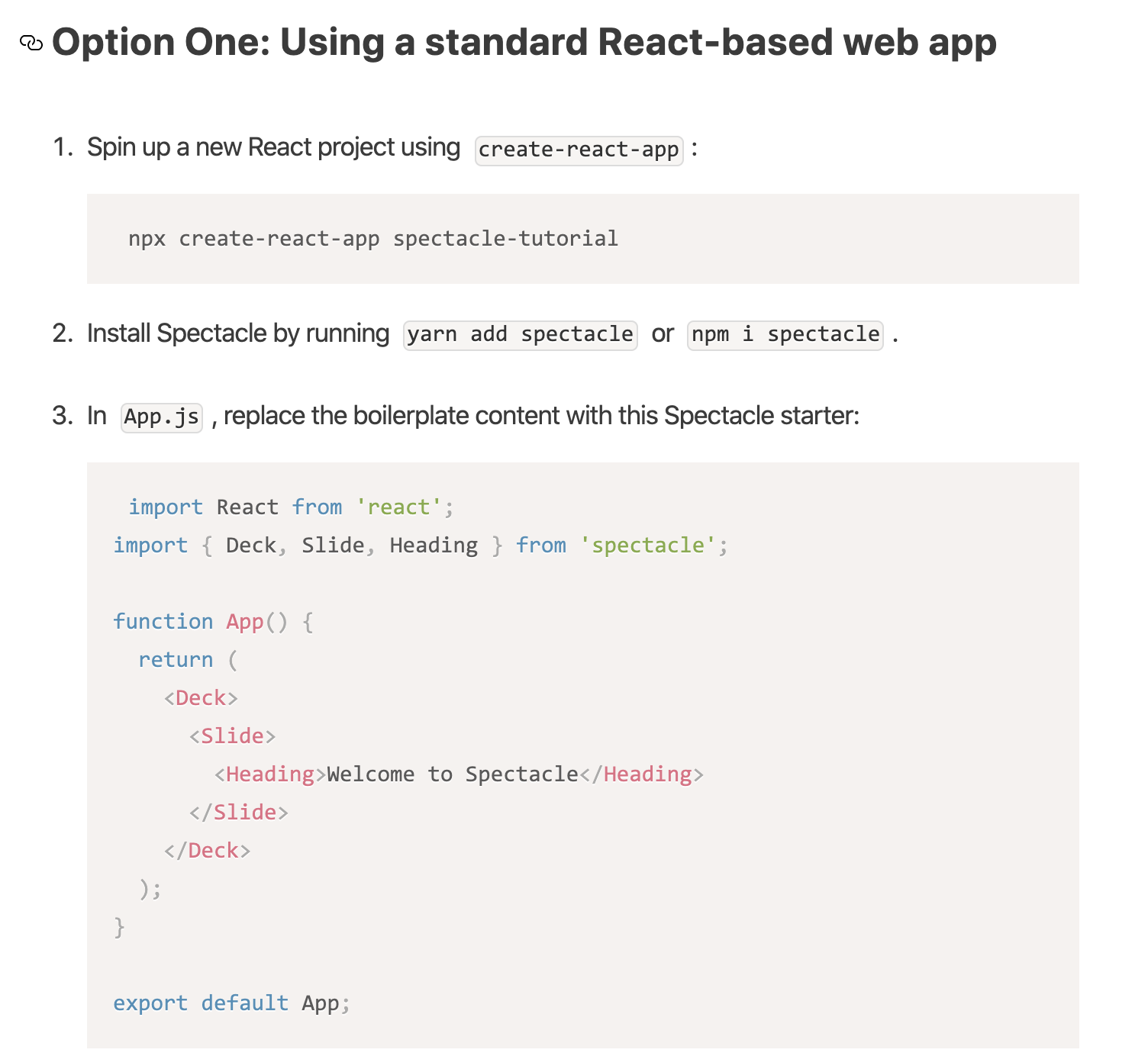Viewport: 1148px width, 1056px height.
Task: Click the opening '<Slide>' tag
Action: click(232, 736)
